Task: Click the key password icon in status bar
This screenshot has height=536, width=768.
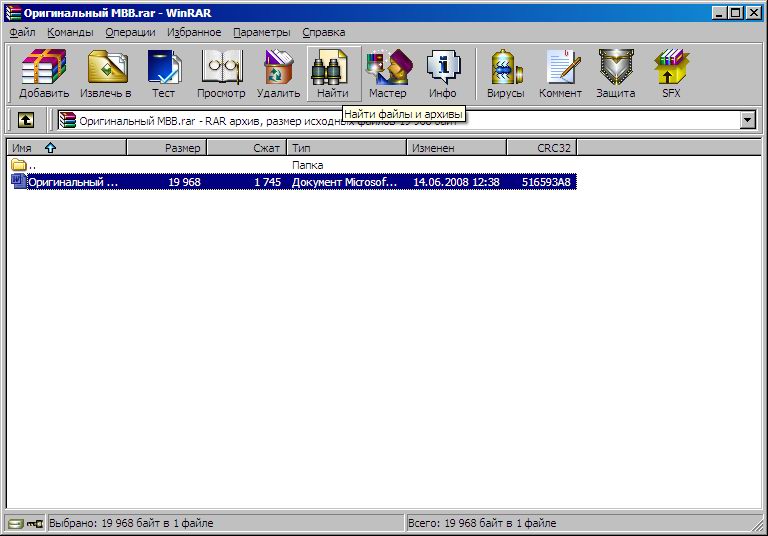Action: tap(35, 524)
